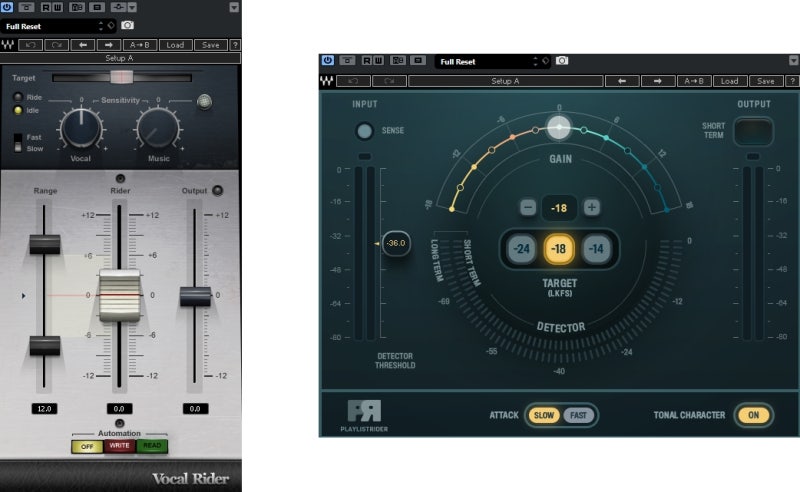The height and width of the screenshot is (492, 800).
Task: Click Vocal Rider next preset arrow
Action: (109, 45)
